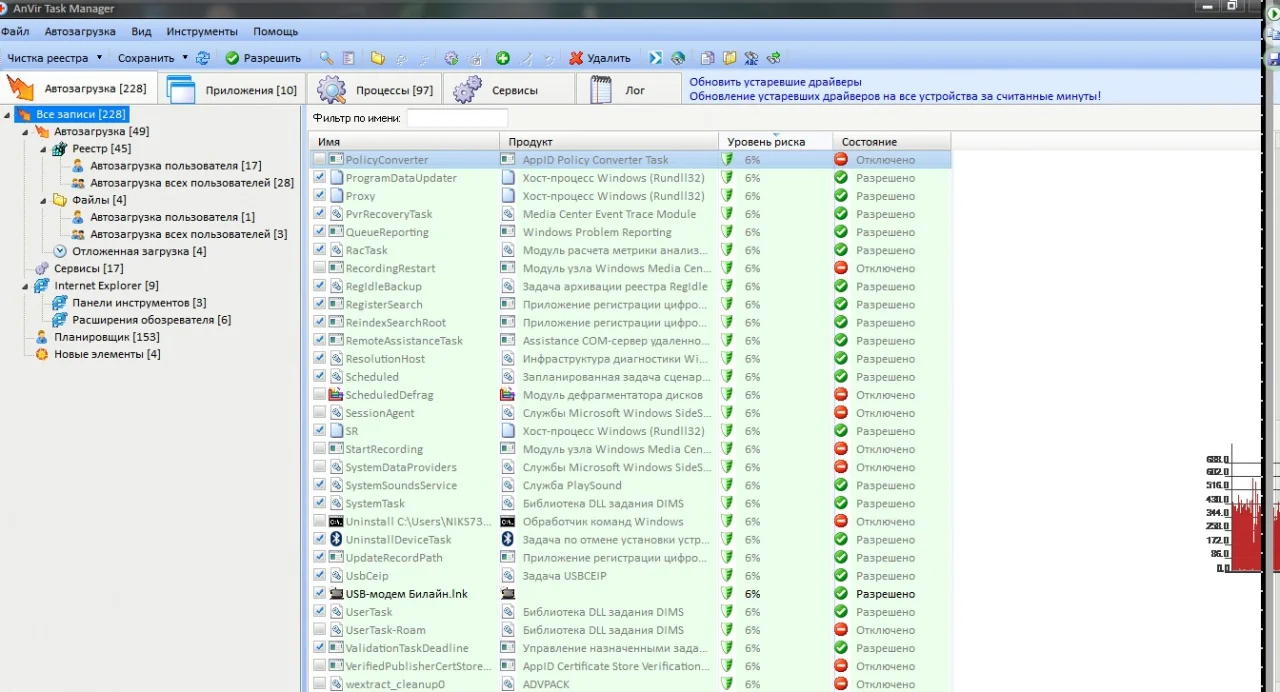Click the green plus add-entry icon
This screenshot has height=692, width=1280.
[503, 58]
